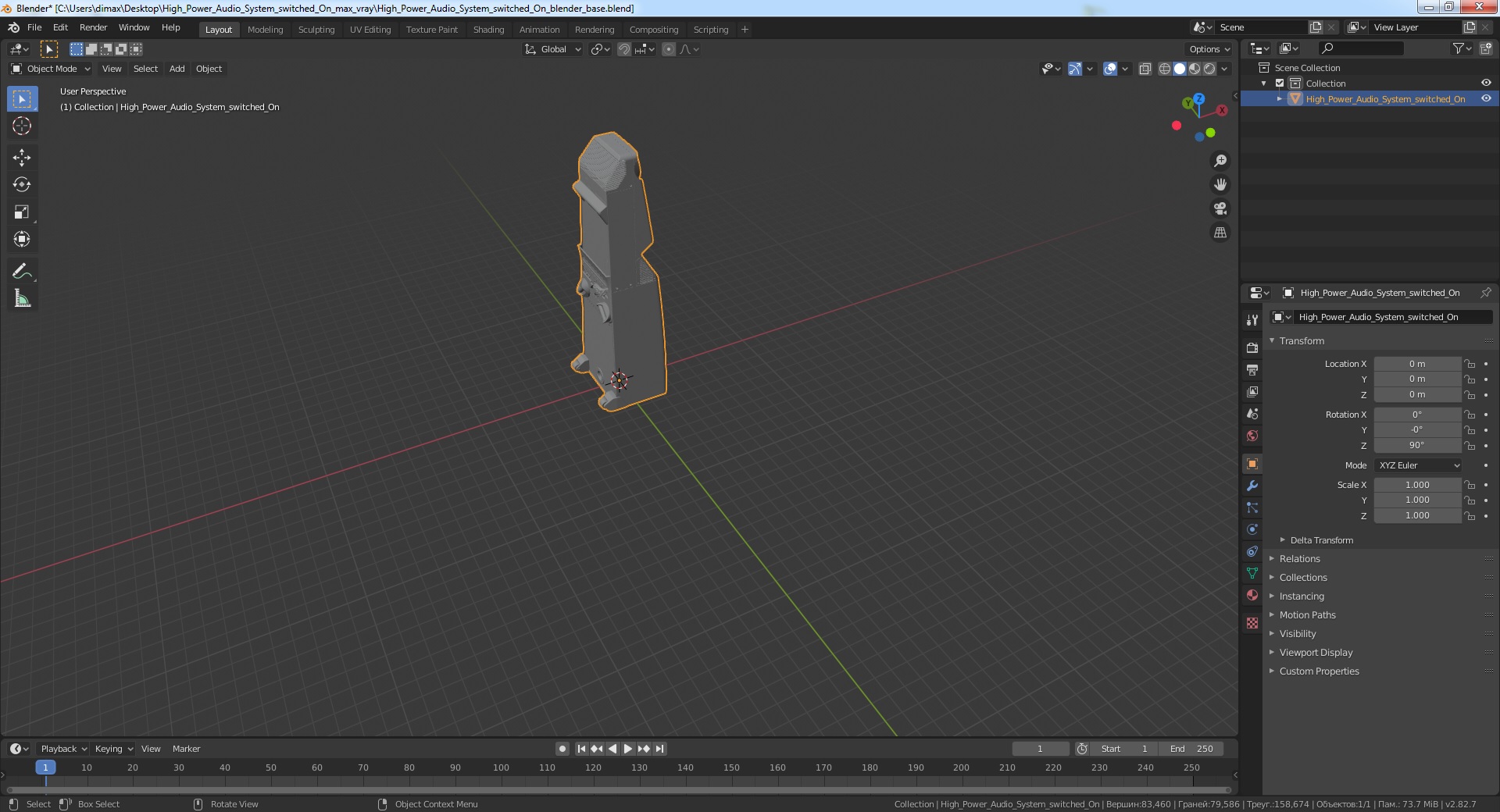Play the animation forward
Image resolution: width=1500 pixels, height=812 pixels.
click(627, 749)
